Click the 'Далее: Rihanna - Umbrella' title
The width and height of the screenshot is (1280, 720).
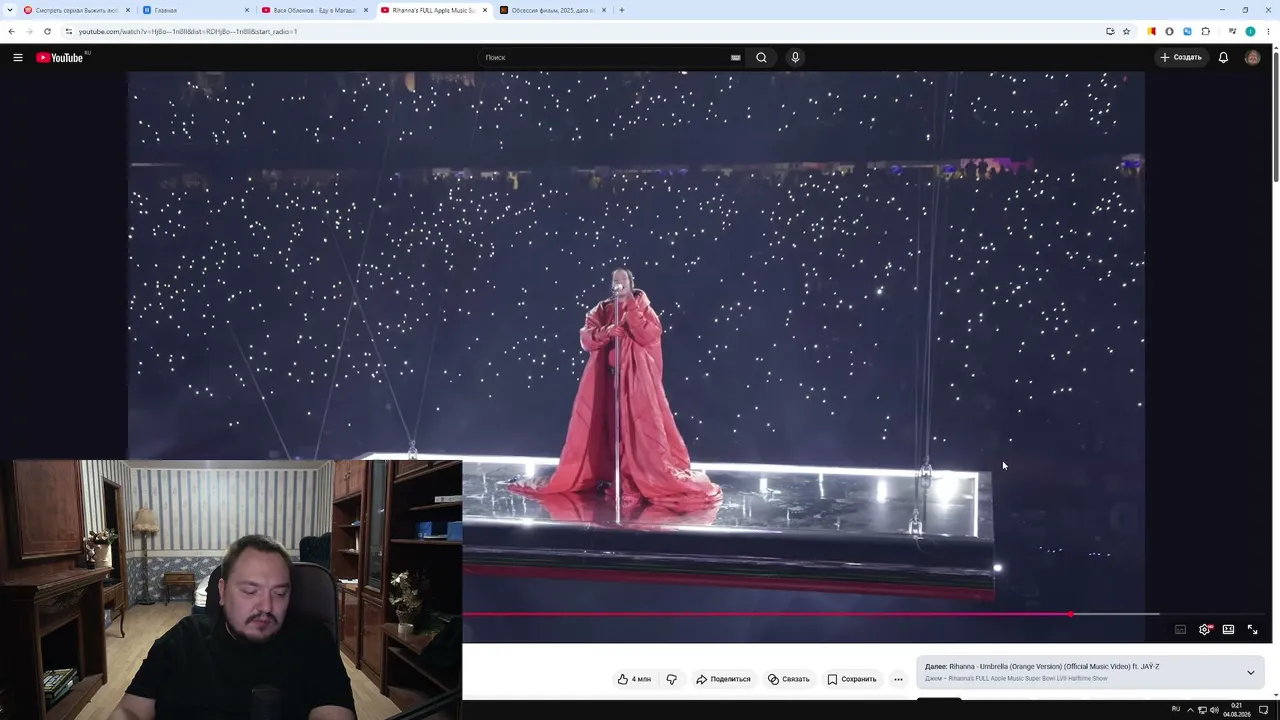pos(1042,667)
